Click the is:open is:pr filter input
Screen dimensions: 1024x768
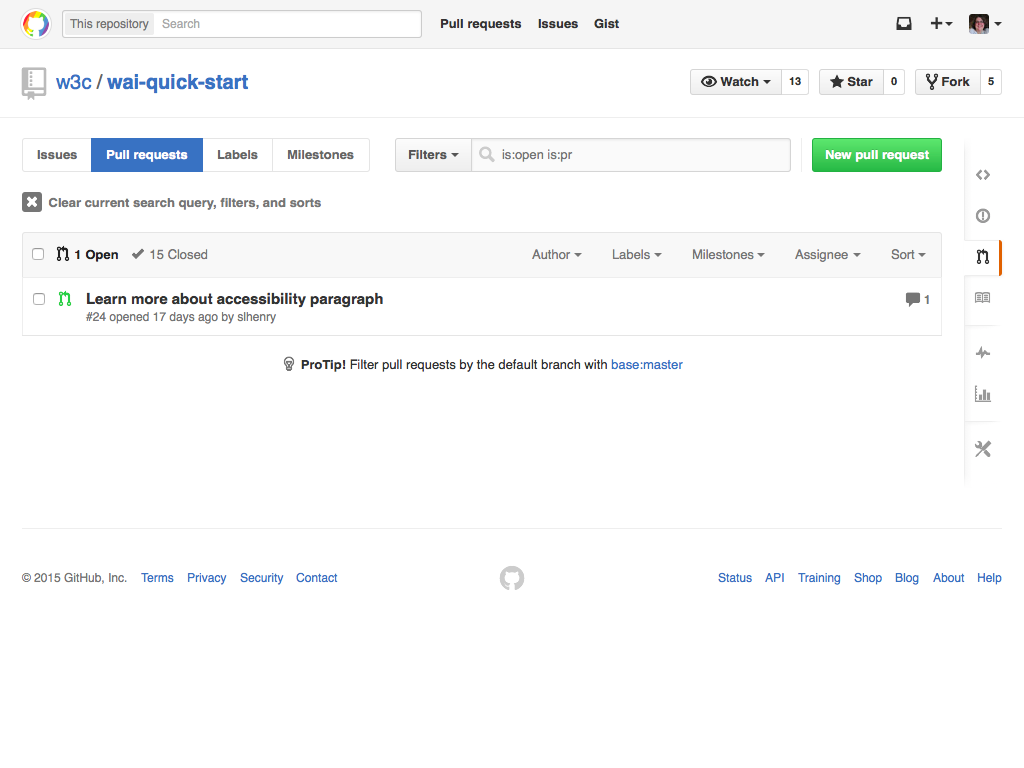pyautogui.click(x=631, y=155)
